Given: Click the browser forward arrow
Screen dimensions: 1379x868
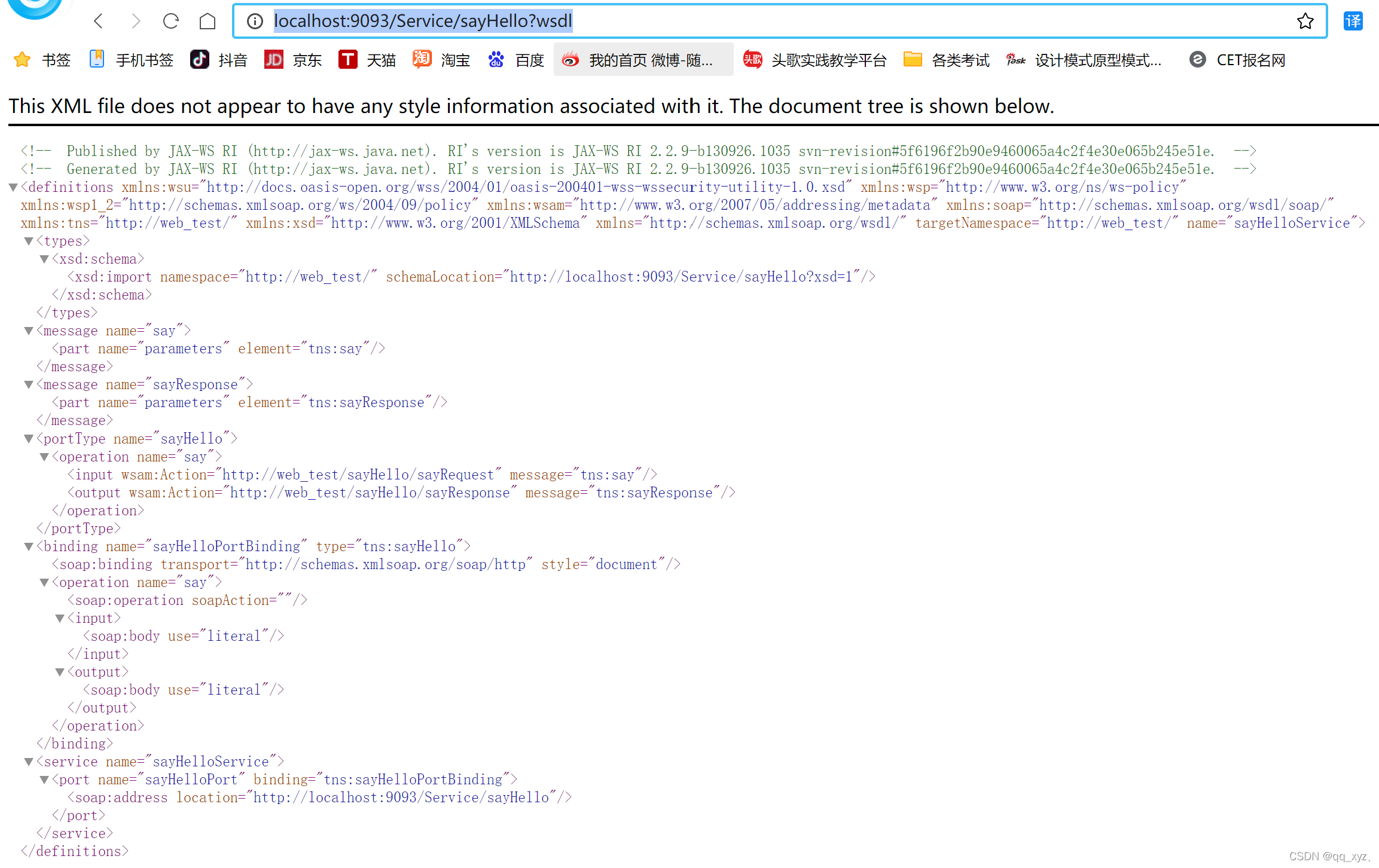Looking at the screenshot, I should tap(135, 22).
